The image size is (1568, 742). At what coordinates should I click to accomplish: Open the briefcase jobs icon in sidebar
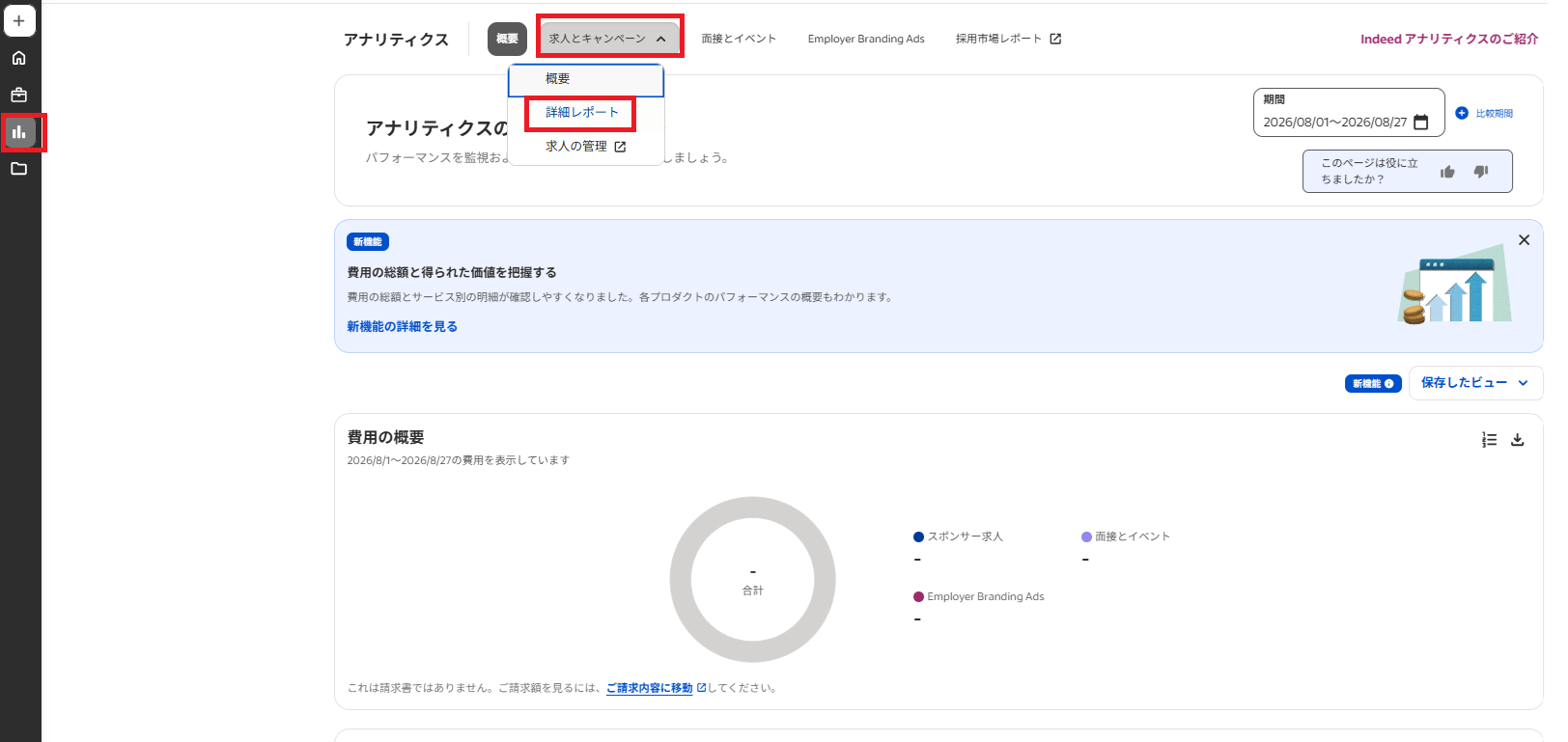pyautogui.click(x=19, y=95)
